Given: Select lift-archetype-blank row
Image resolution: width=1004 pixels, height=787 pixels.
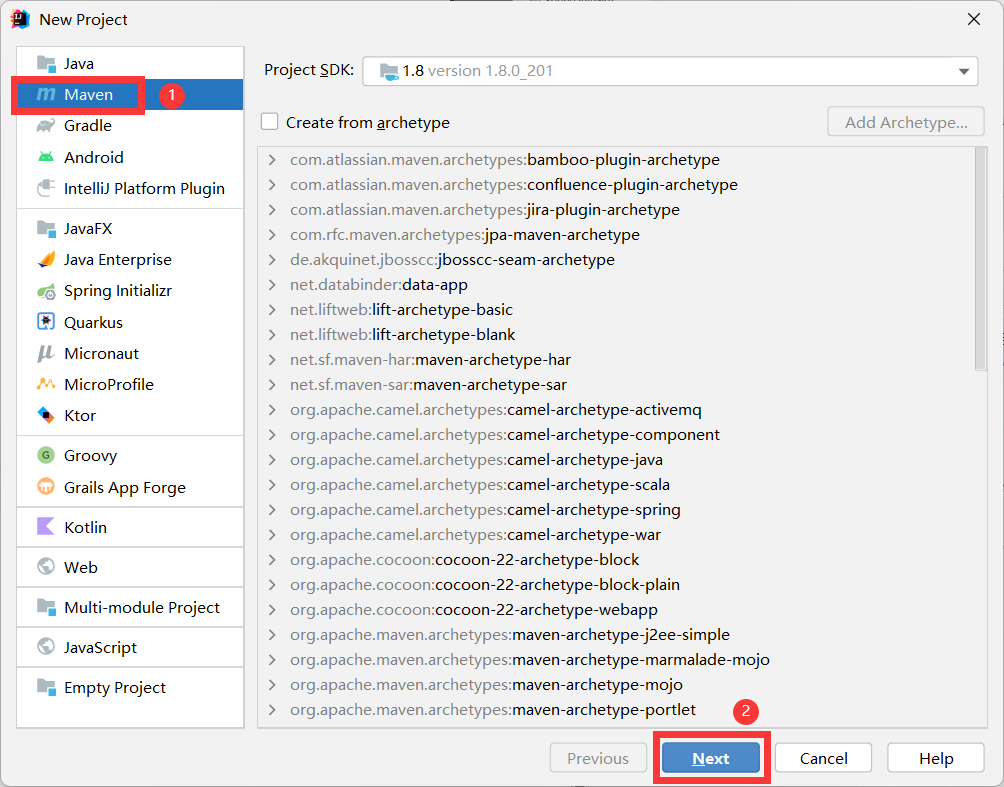Looking at the screenshot, I should (617, 334).
